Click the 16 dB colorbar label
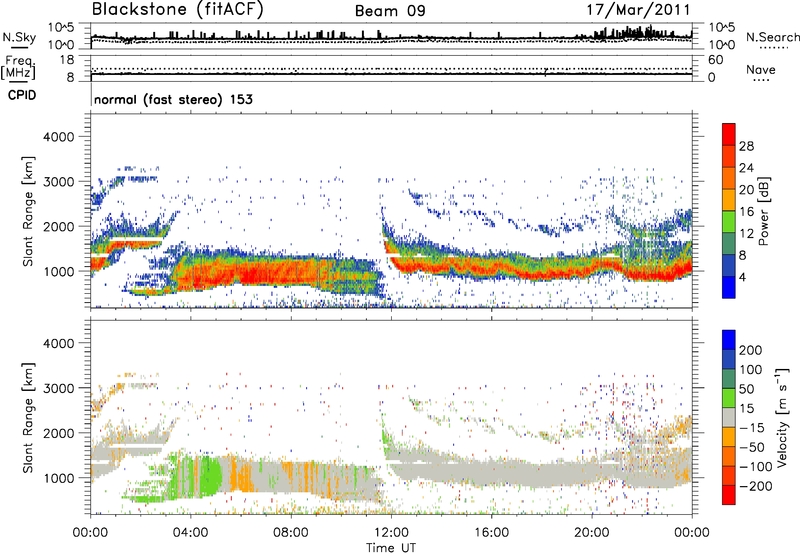The width and height of the screenshot is (800, 554). (746, 212)
